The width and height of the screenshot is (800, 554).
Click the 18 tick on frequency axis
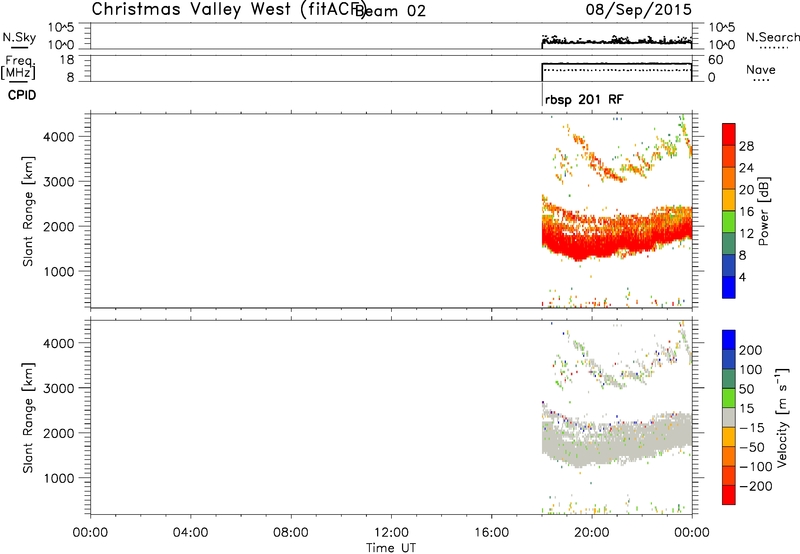point(66,60)
